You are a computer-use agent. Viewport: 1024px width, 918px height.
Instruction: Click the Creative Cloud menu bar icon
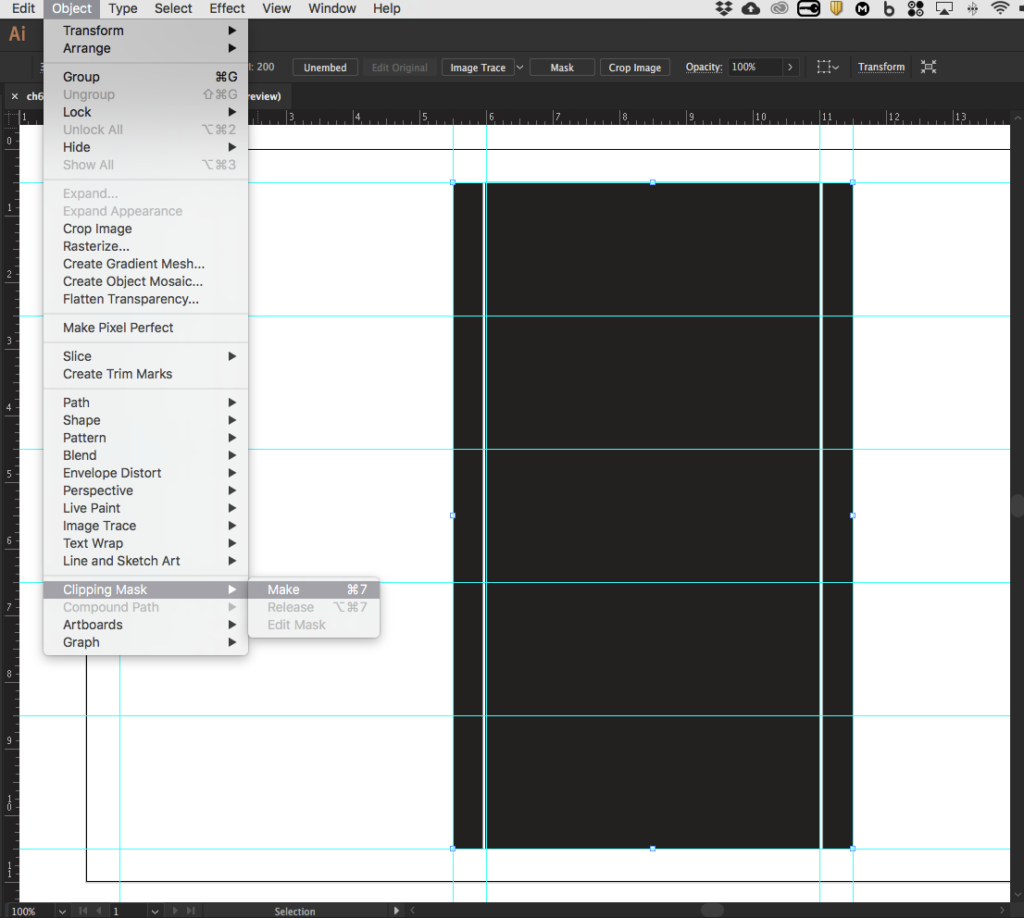(779, 9)
